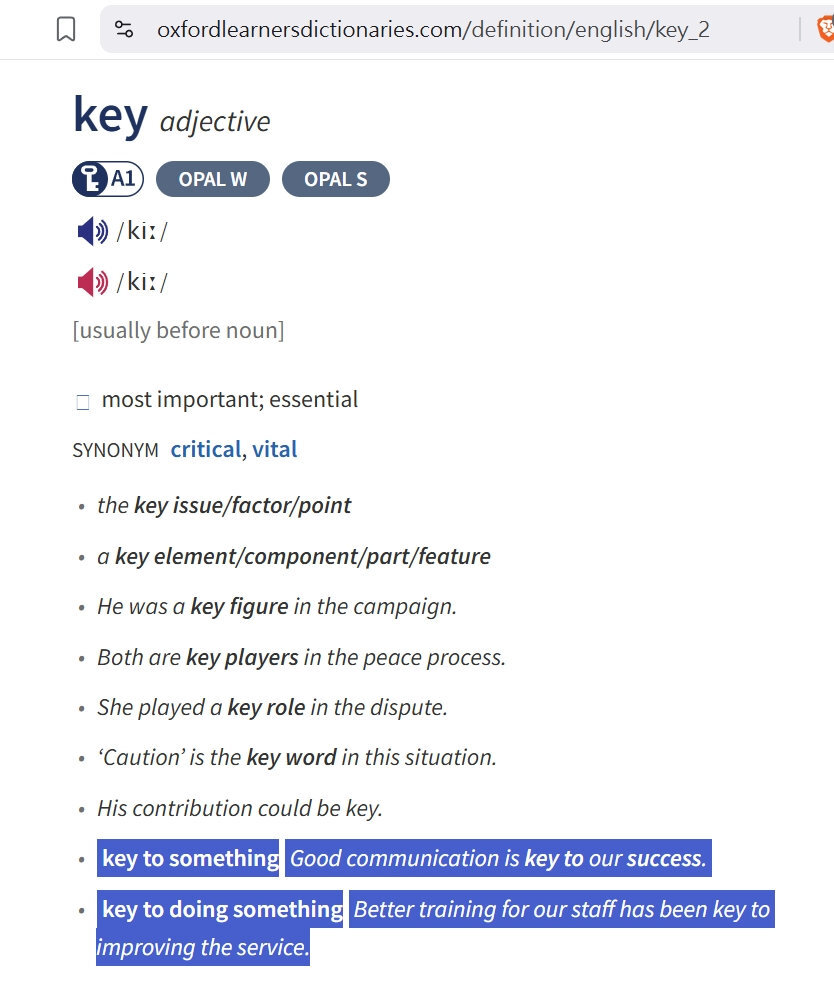
Task: Open site settings icon in address bar
Action: (x=124, y=29)
